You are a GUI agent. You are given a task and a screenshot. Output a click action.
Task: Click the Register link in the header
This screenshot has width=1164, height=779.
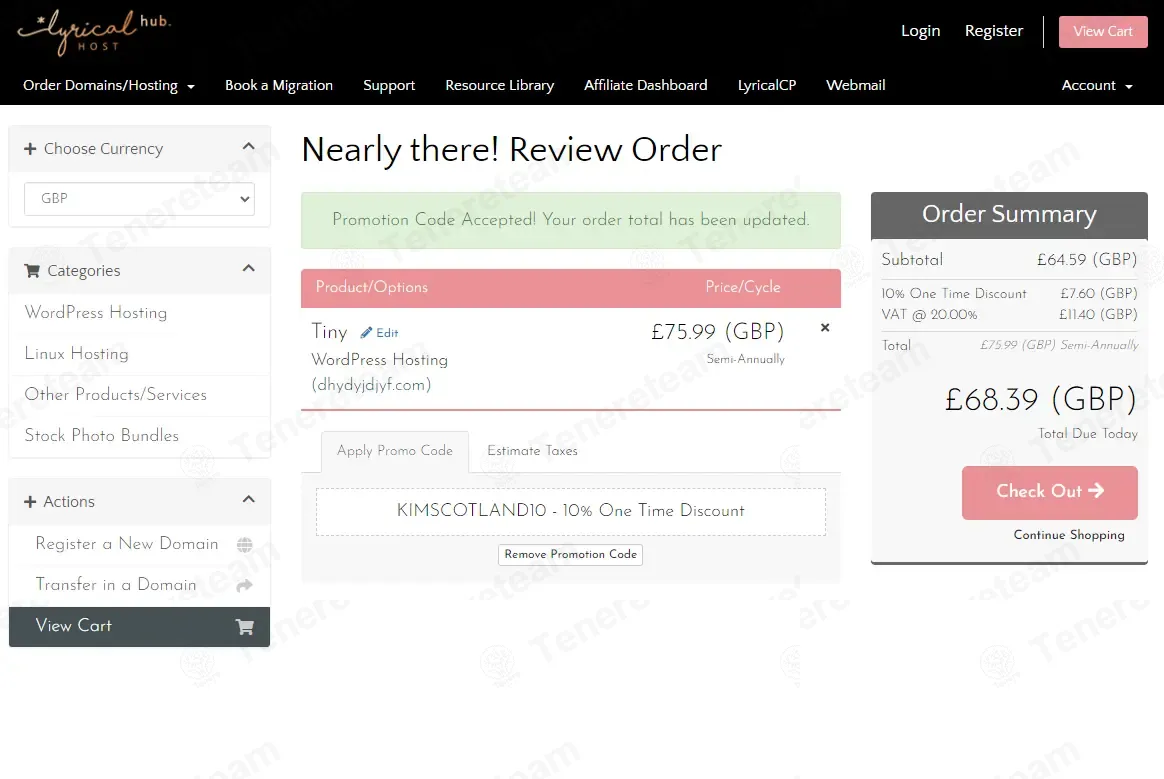point(994,31)
